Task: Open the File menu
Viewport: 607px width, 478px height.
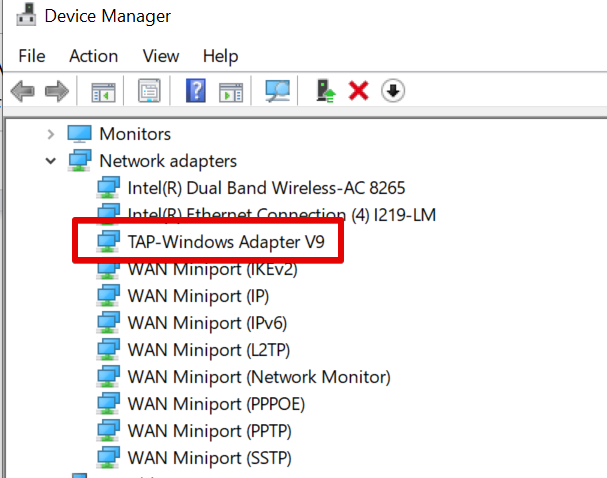Action: pyautogui.click(x=32, y=56)
